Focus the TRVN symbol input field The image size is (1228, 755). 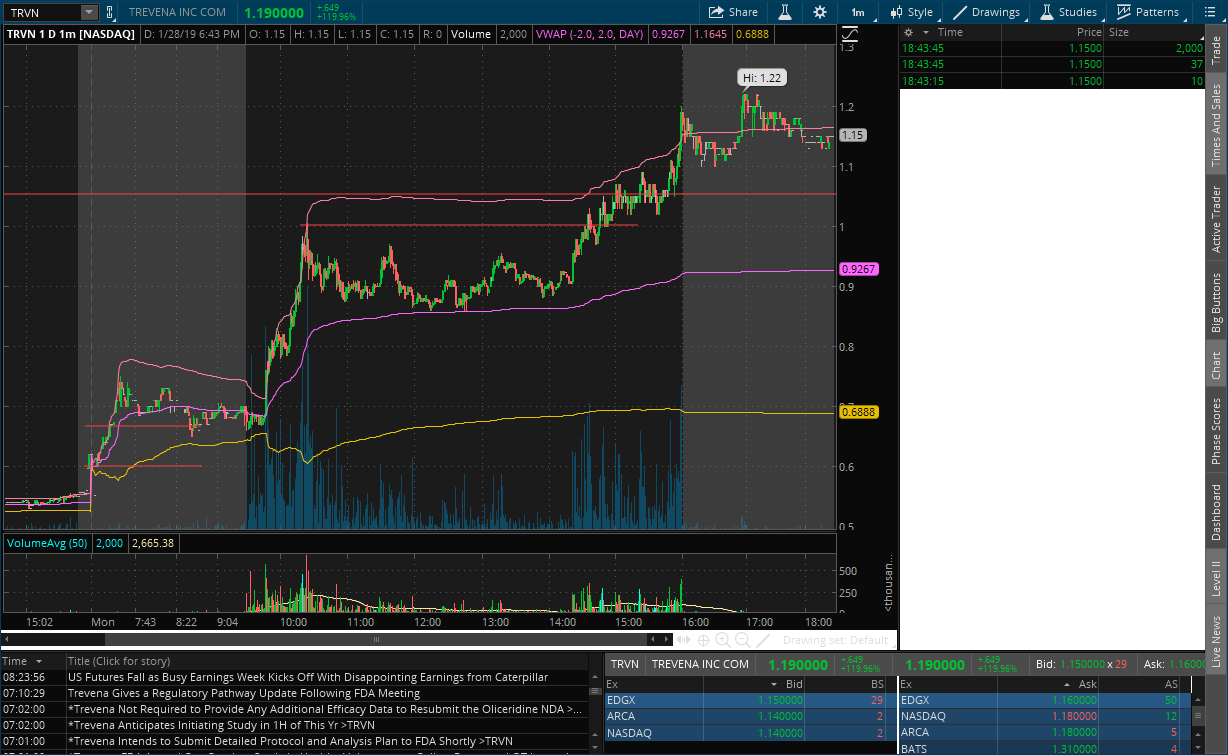41,12
